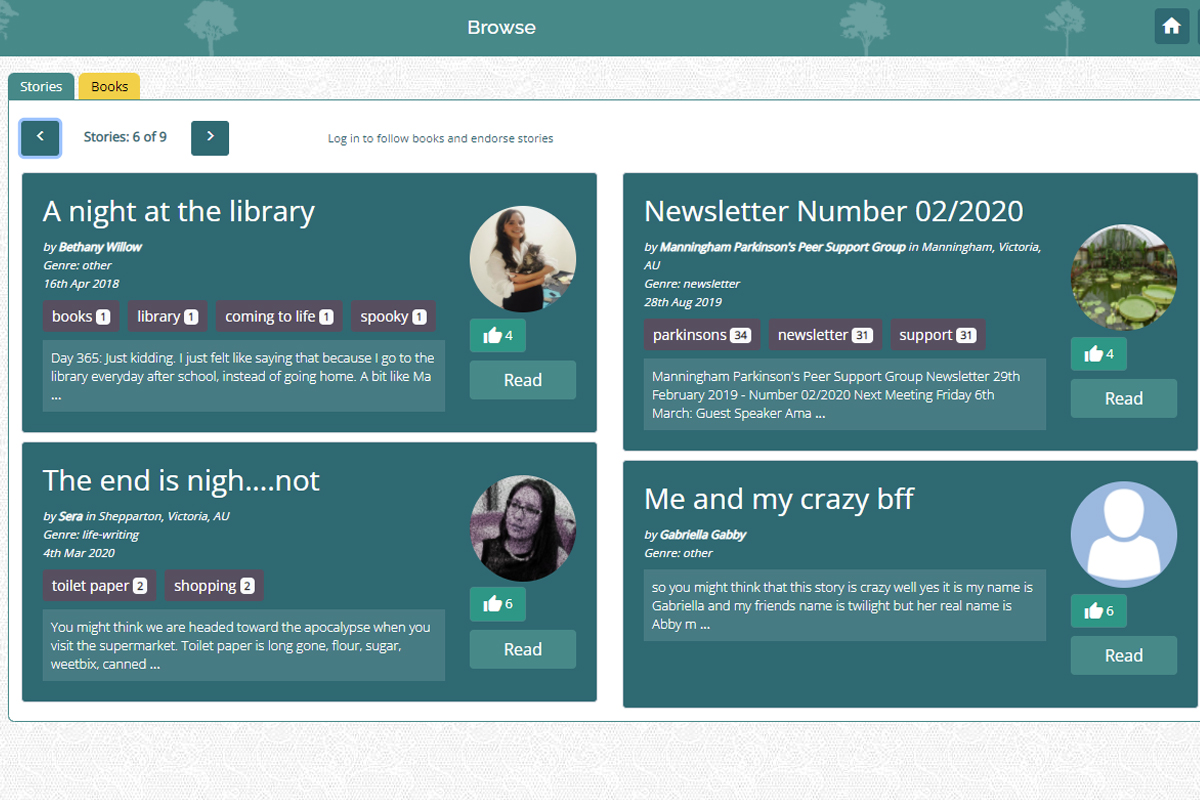The image size is (1200, 800).
Task: Endorse 'The end is nigh....not' thumbs-up
Action: [x=497, y=604]
